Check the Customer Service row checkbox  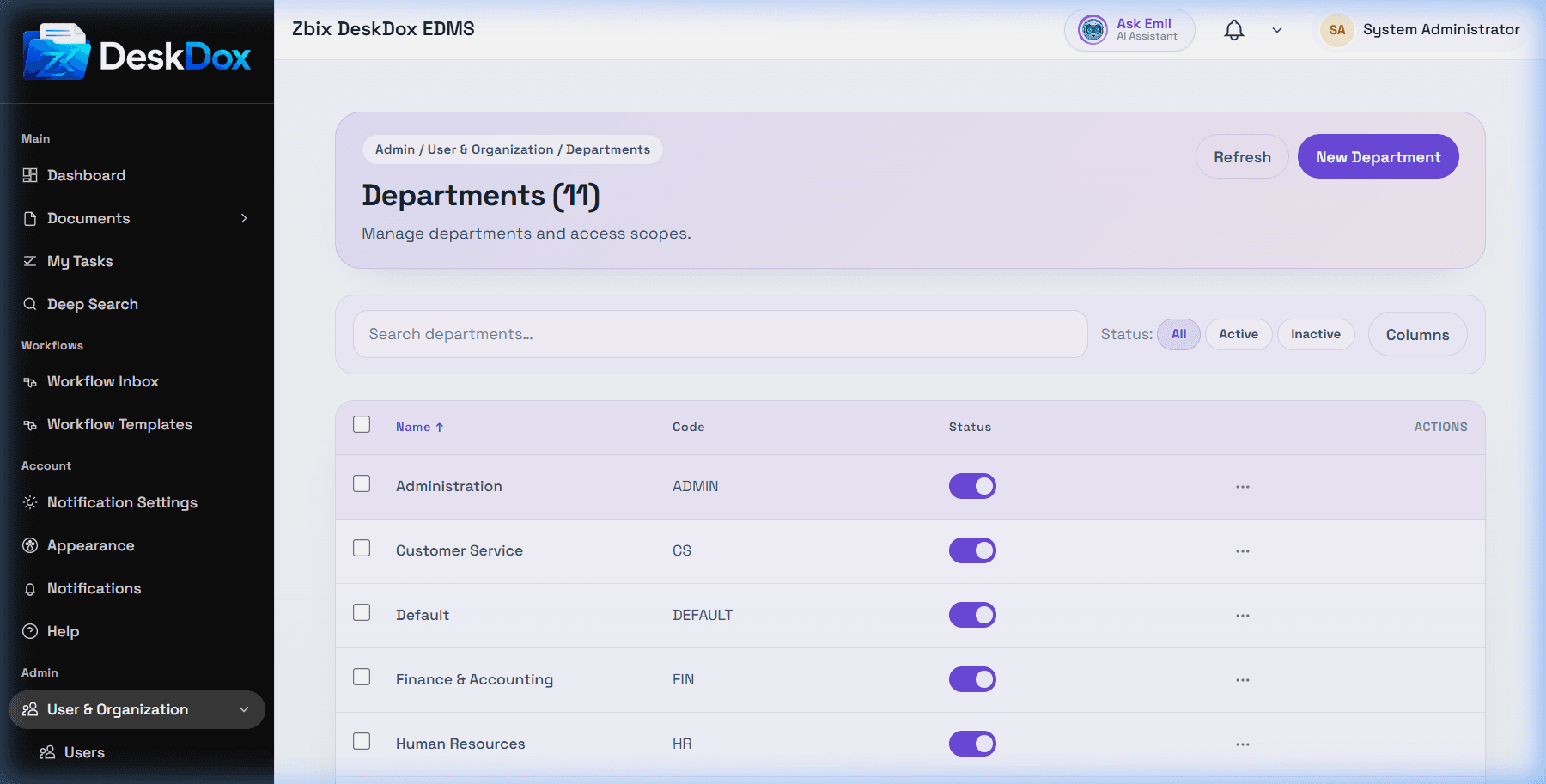pos(362,548)
